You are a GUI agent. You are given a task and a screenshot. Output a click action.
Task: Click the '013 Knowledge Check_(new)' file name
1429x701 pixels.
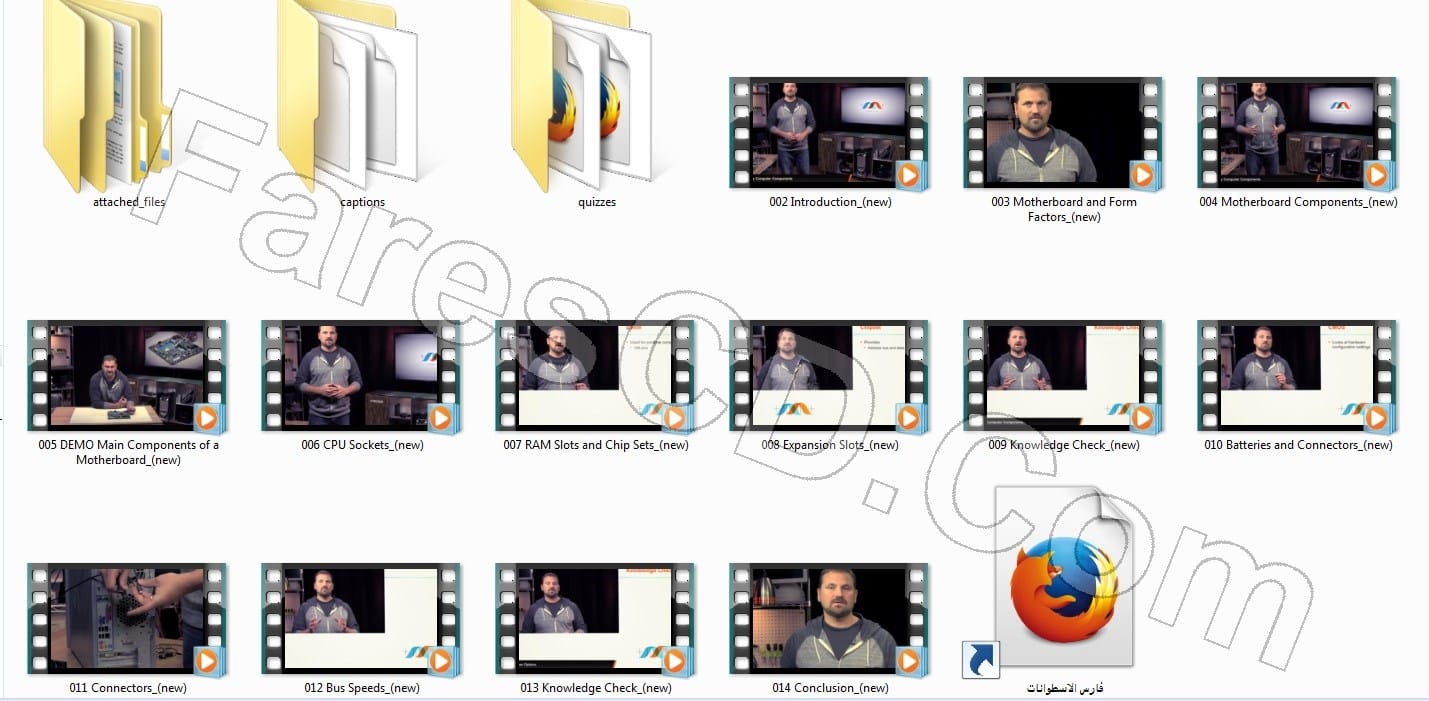point(596,688)
